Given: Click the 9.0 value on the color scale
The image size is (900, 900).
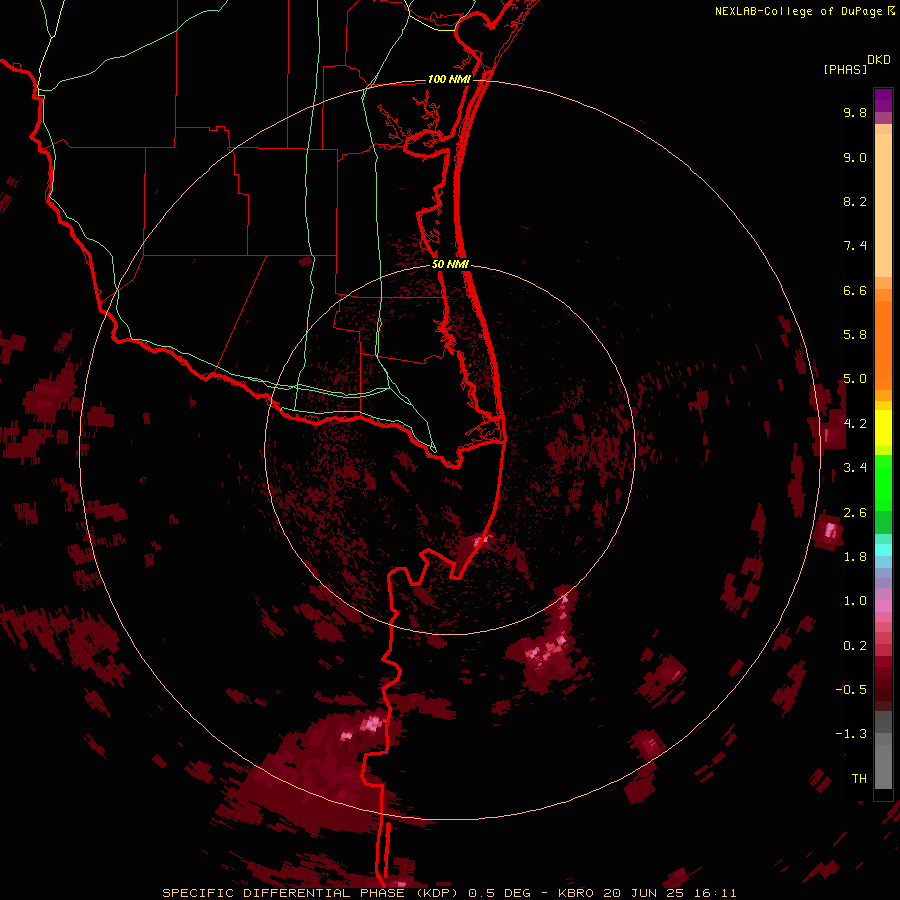Looking at the screenshot, I should pos(855,157).
